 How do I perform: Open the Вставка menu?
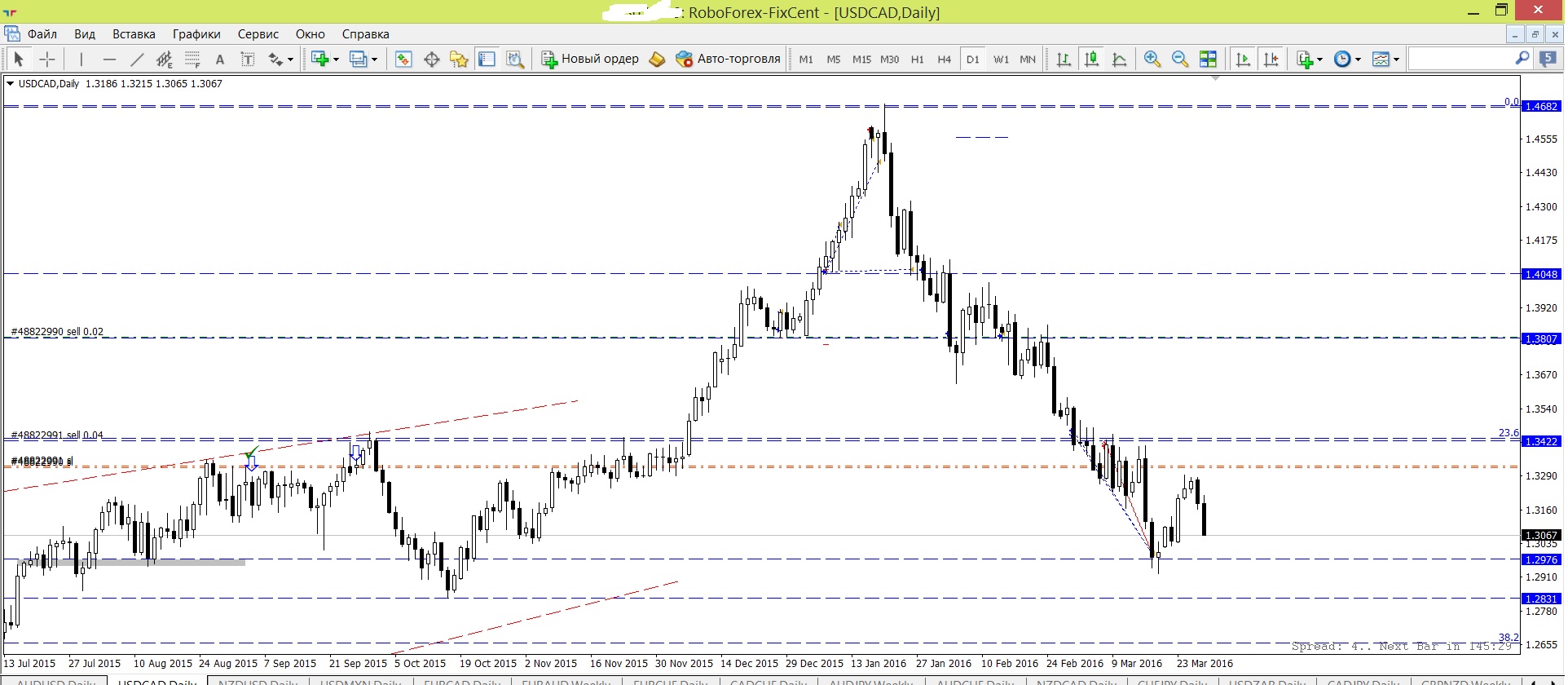click(x=134, y=34)
